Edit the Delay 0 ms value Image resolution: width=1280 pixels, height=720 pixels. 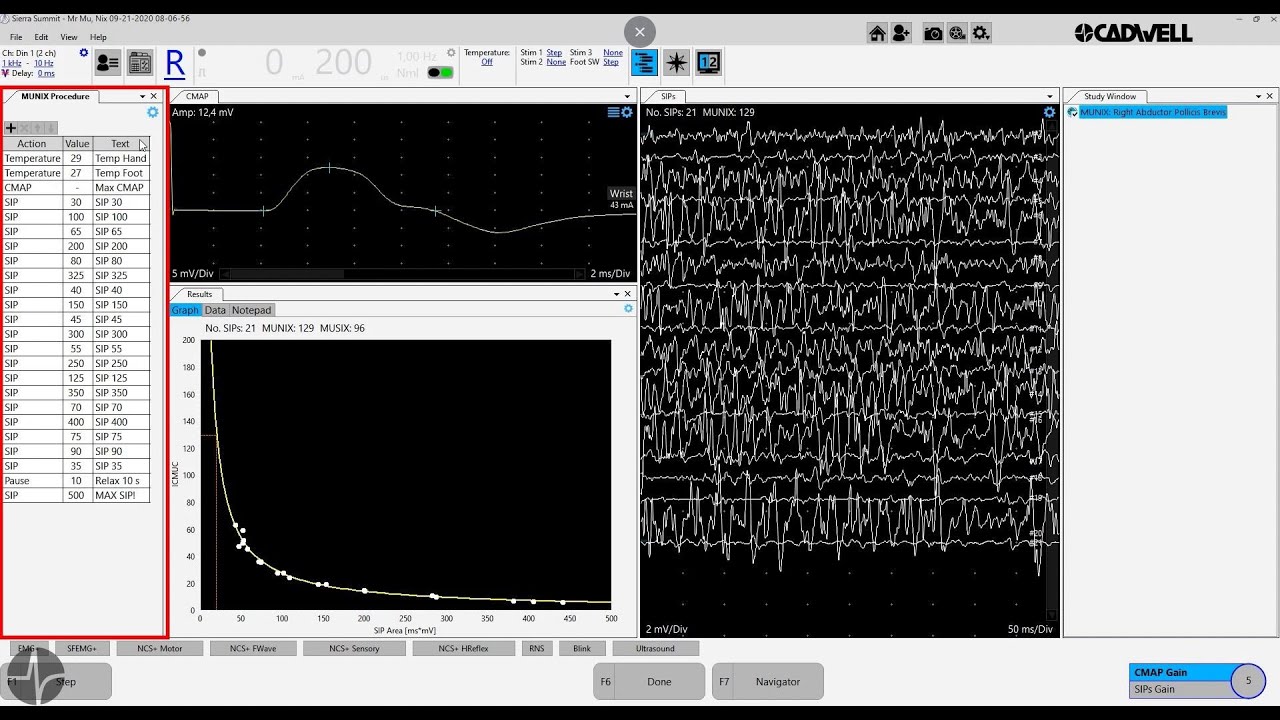pos(46,73)
